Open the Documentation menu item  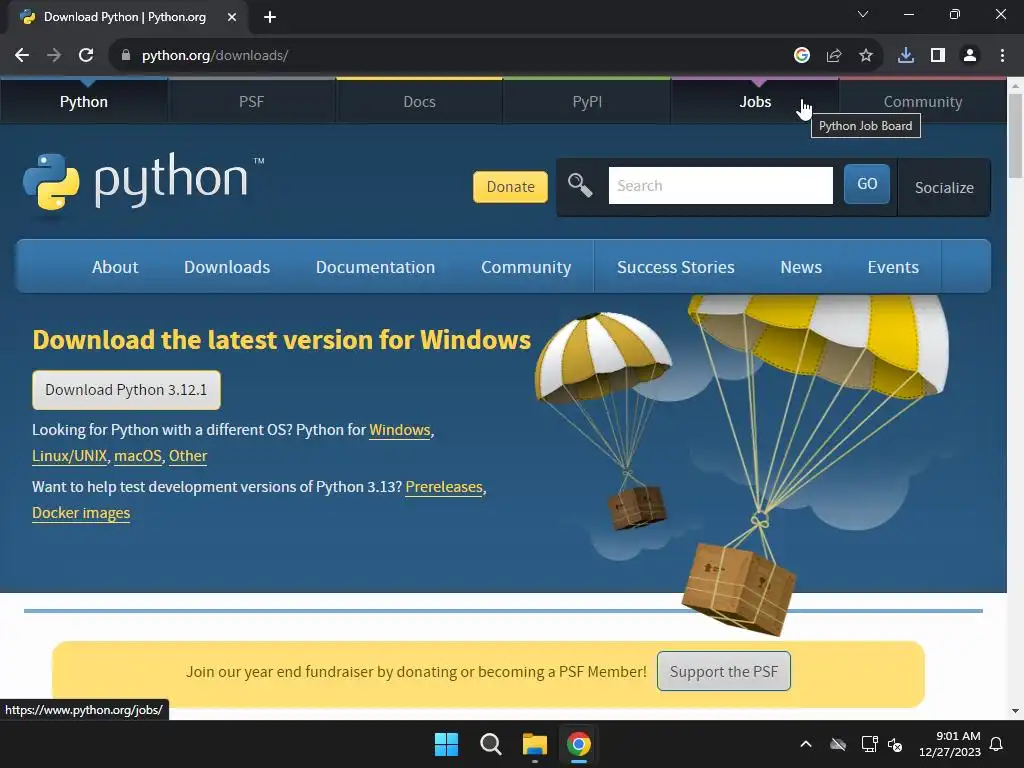coord(375,267)
